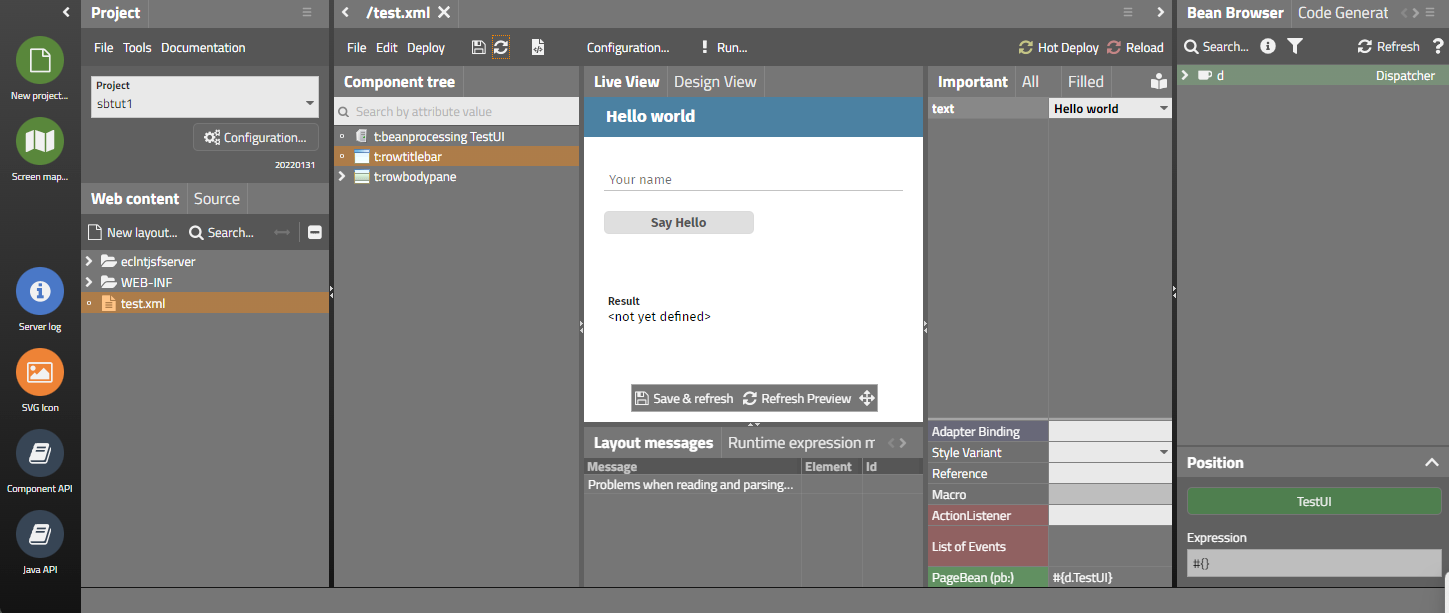Click the New project icon
This screenshot has width=1449, height=613.
[x=40, y=60]
